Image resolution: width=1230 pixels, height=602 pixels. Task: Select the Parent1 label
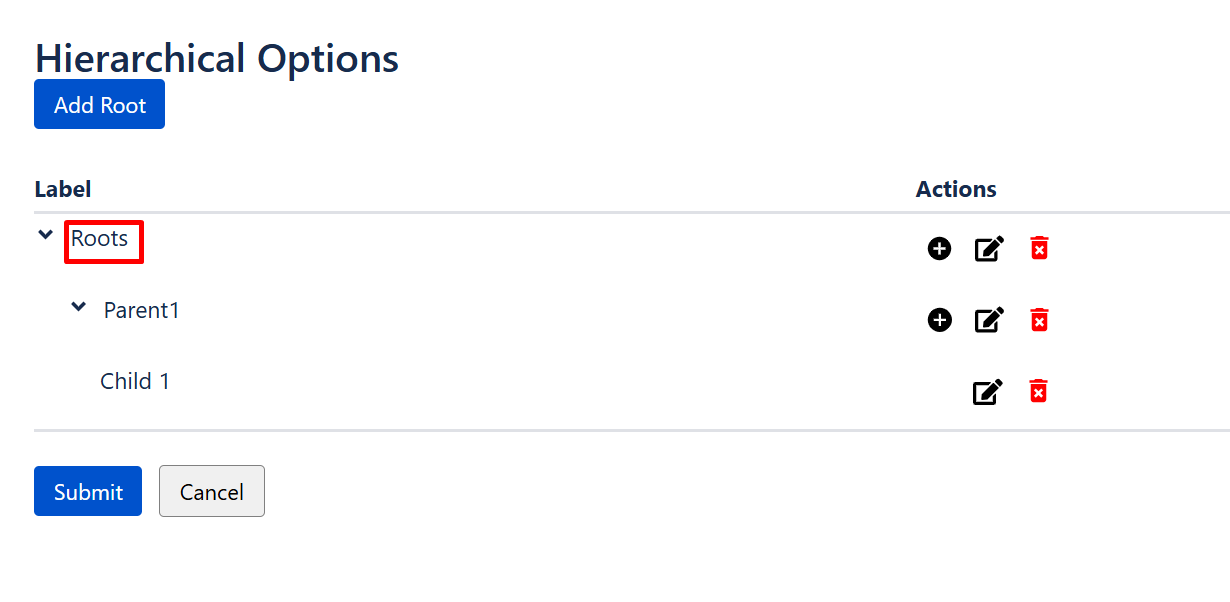pyautogui.click(x=141, y=310)
